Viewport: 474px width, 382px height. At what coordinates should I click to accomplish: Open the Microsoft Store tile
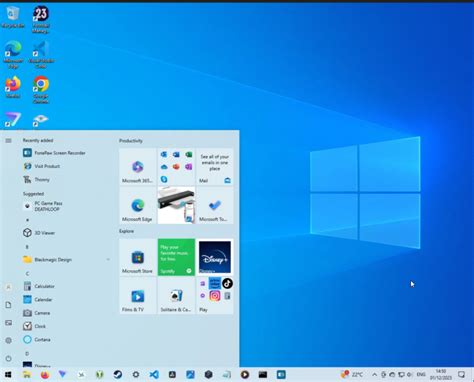click(138, 257)
